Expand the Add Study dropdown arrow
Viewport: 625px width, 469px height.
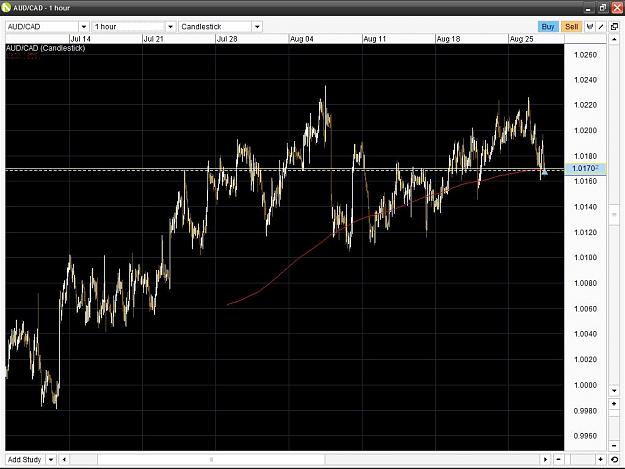click(51, 459)
